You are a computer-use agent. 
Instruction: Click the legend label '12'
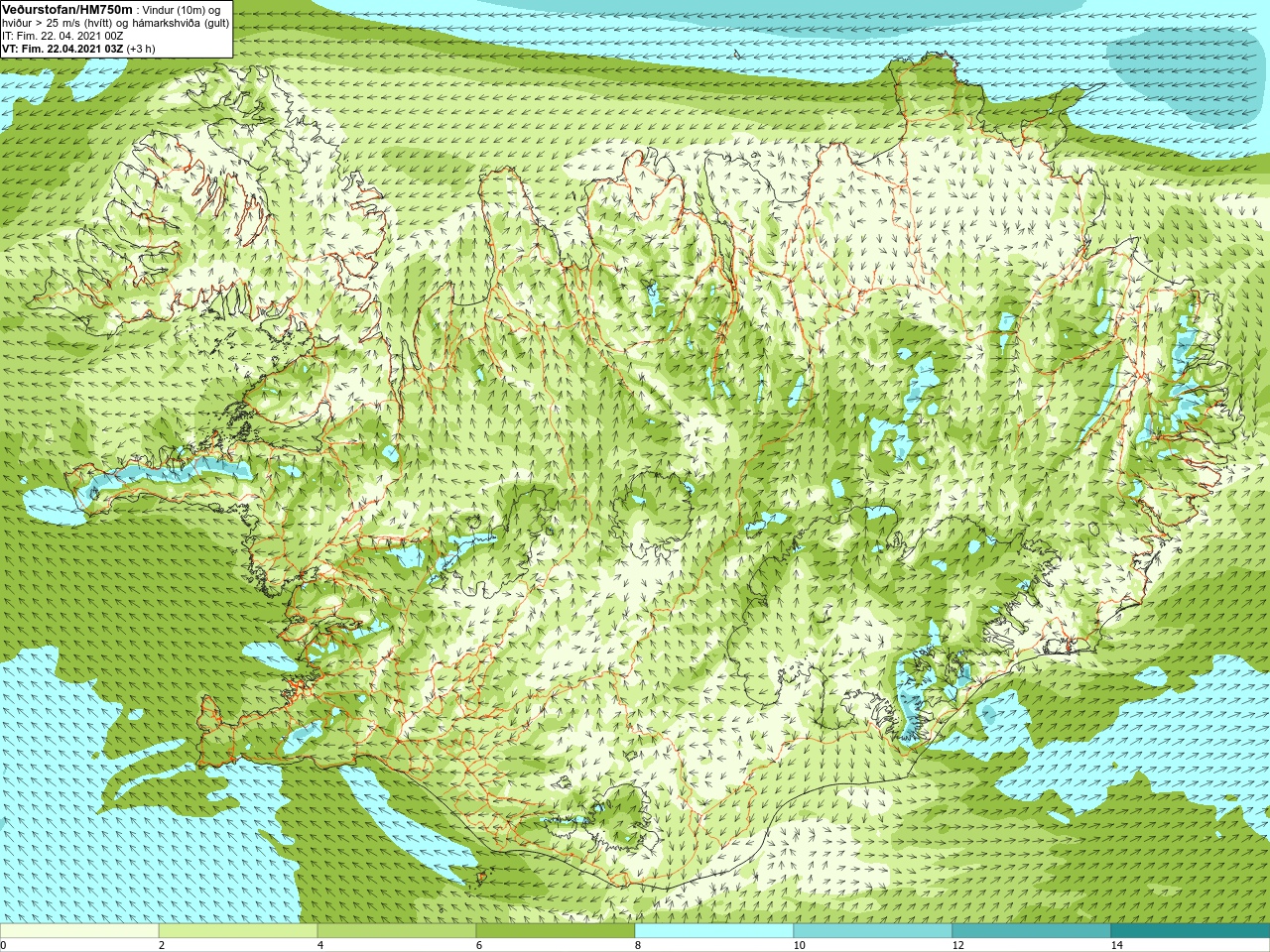pyautogui.click(x=957, y=945)
